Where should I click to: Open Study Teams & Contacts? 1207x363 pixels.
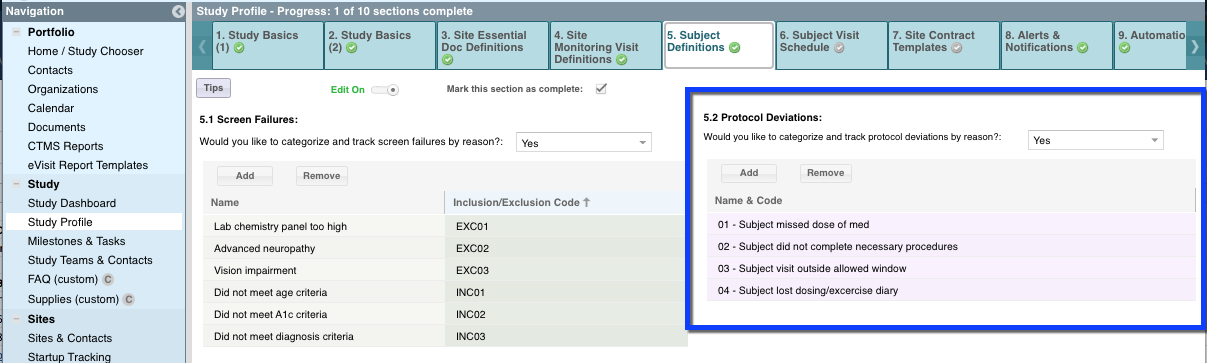pyautogui.click(x=90, y=260)
